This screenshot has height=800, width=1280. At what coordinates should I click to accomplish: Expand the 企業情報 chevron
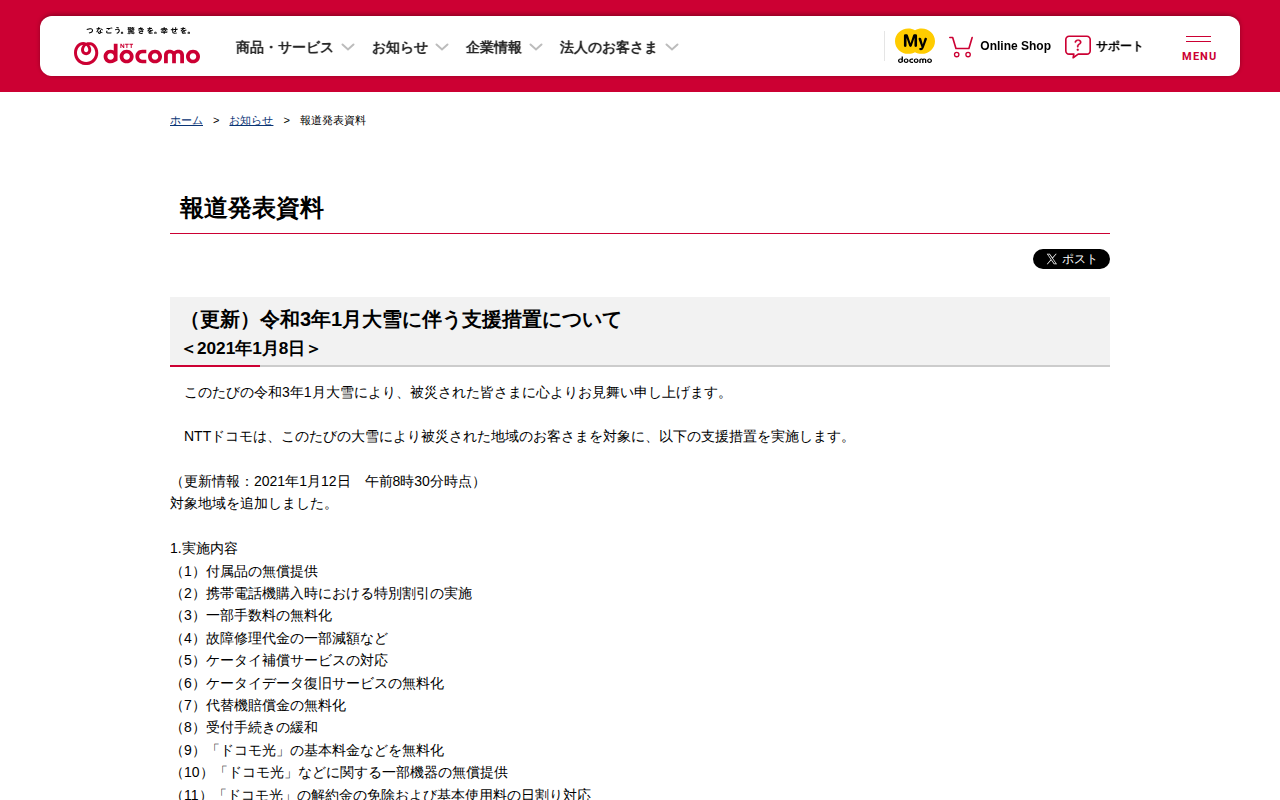(536, 47)
